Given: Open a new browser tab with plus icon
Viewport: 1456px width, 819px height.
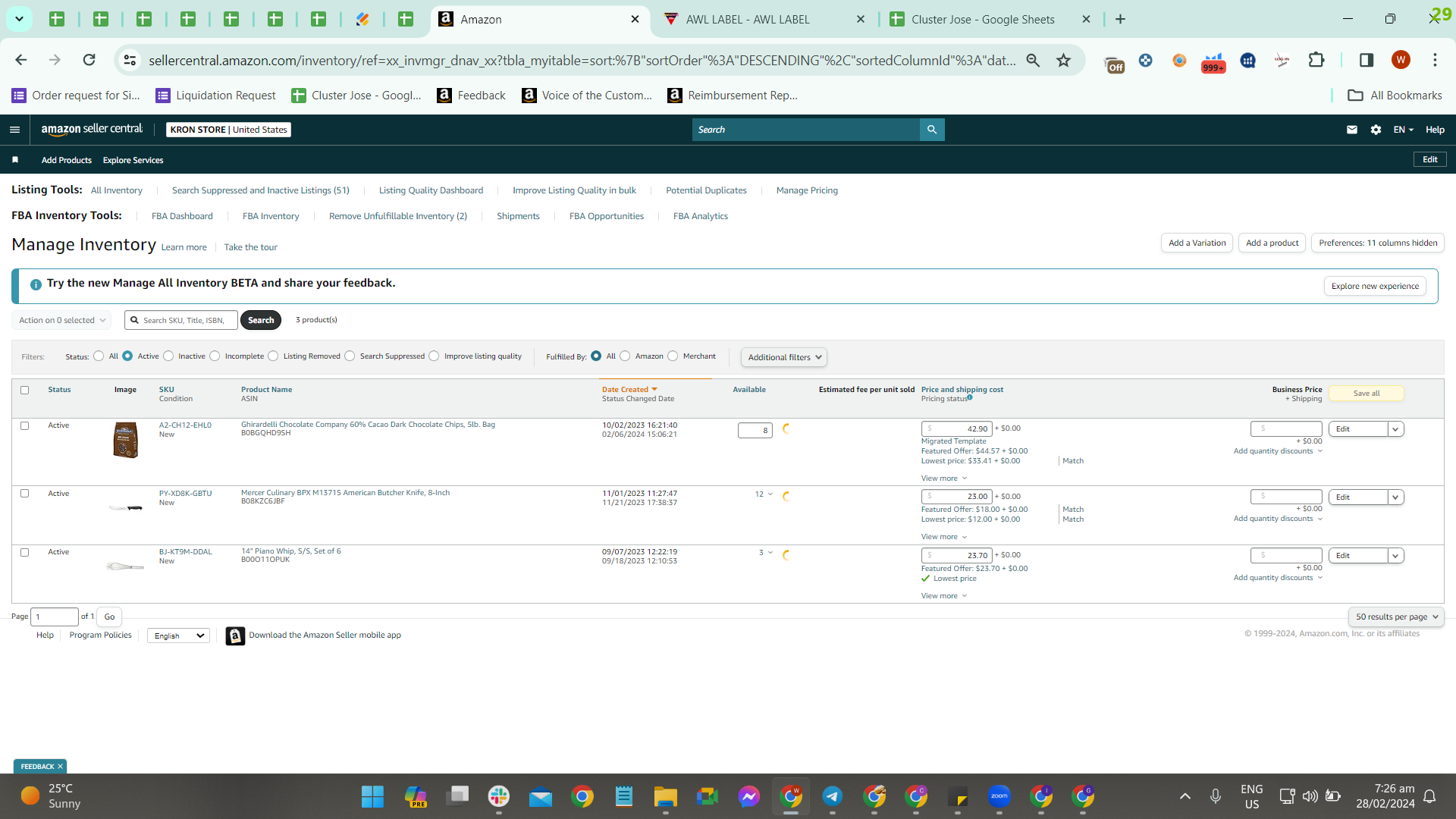Looking at the screenshot, I should [x=1120, y=19].
